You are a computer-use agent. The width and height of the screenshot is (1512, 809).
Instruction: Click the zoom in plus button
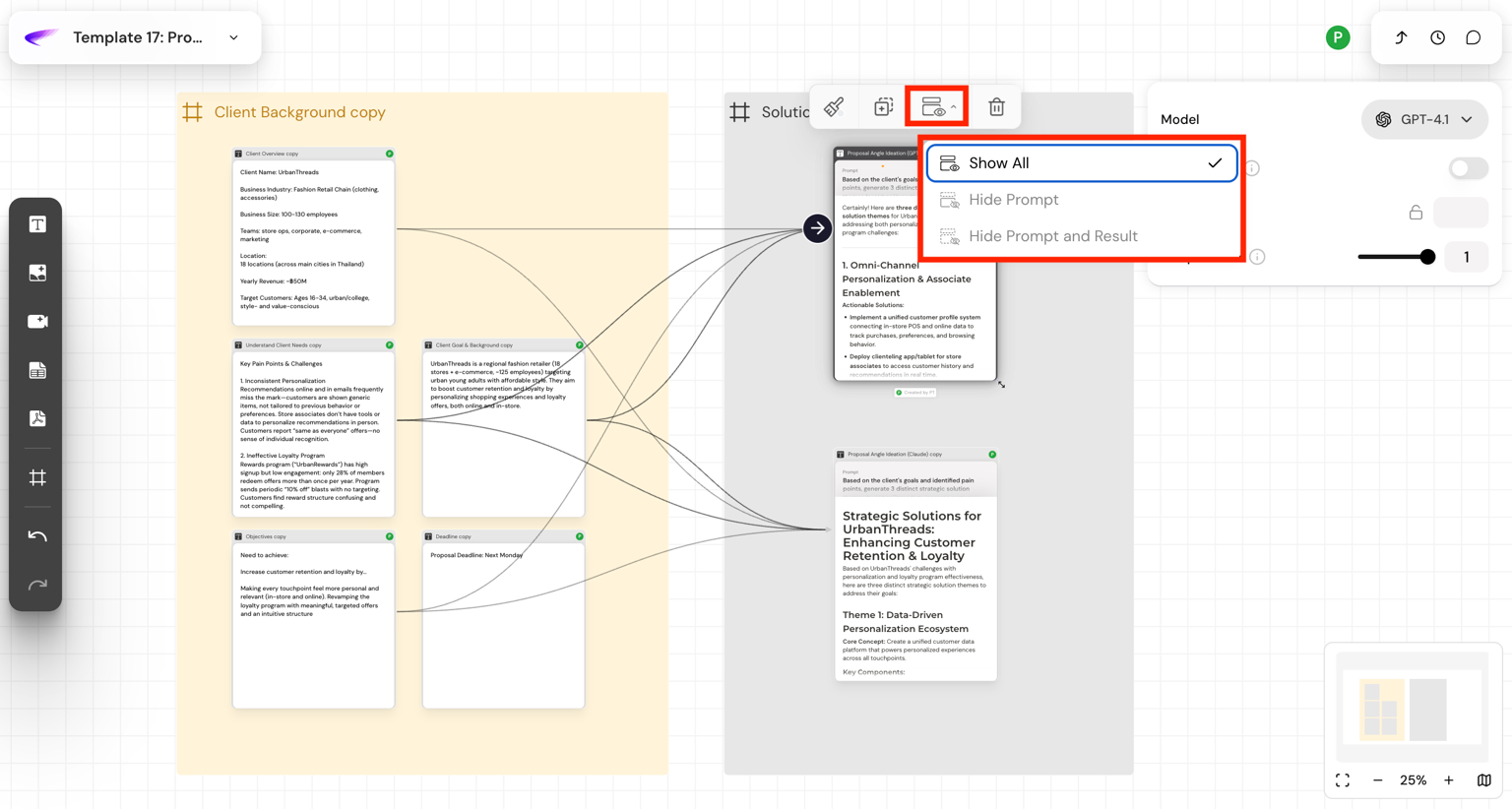(1448, 780)
